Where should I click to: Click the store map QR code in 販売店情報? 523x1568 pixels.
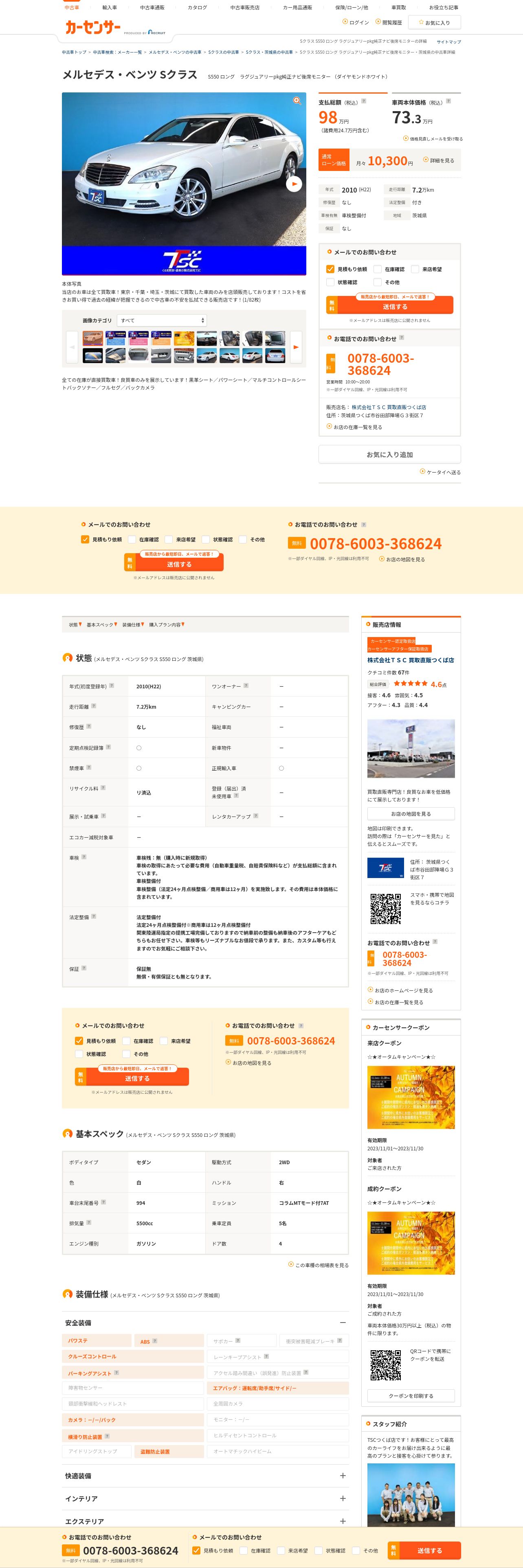point(386,909)
